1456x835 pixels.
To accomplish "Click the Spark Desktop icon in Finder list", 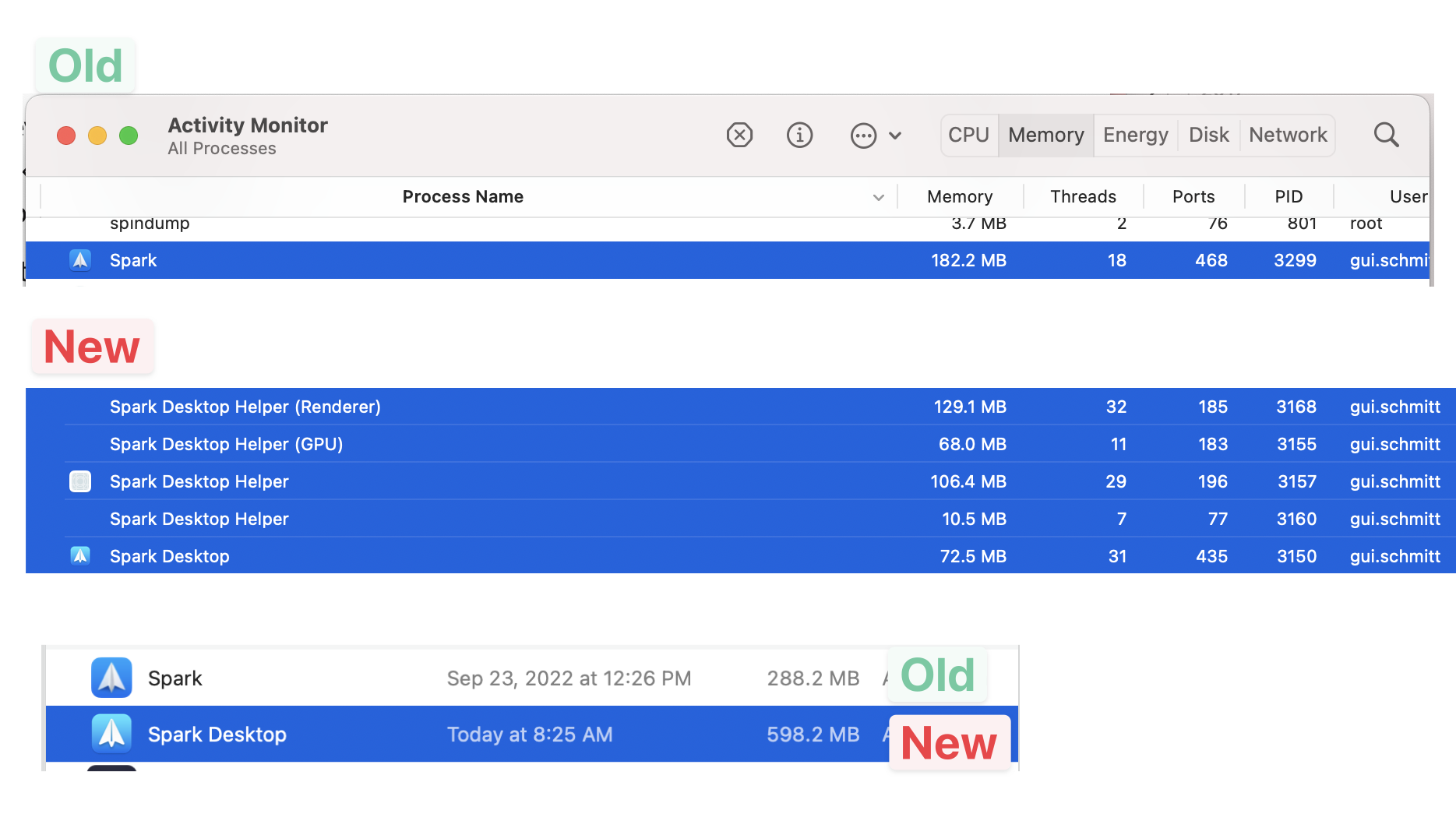I will point(111,734).
